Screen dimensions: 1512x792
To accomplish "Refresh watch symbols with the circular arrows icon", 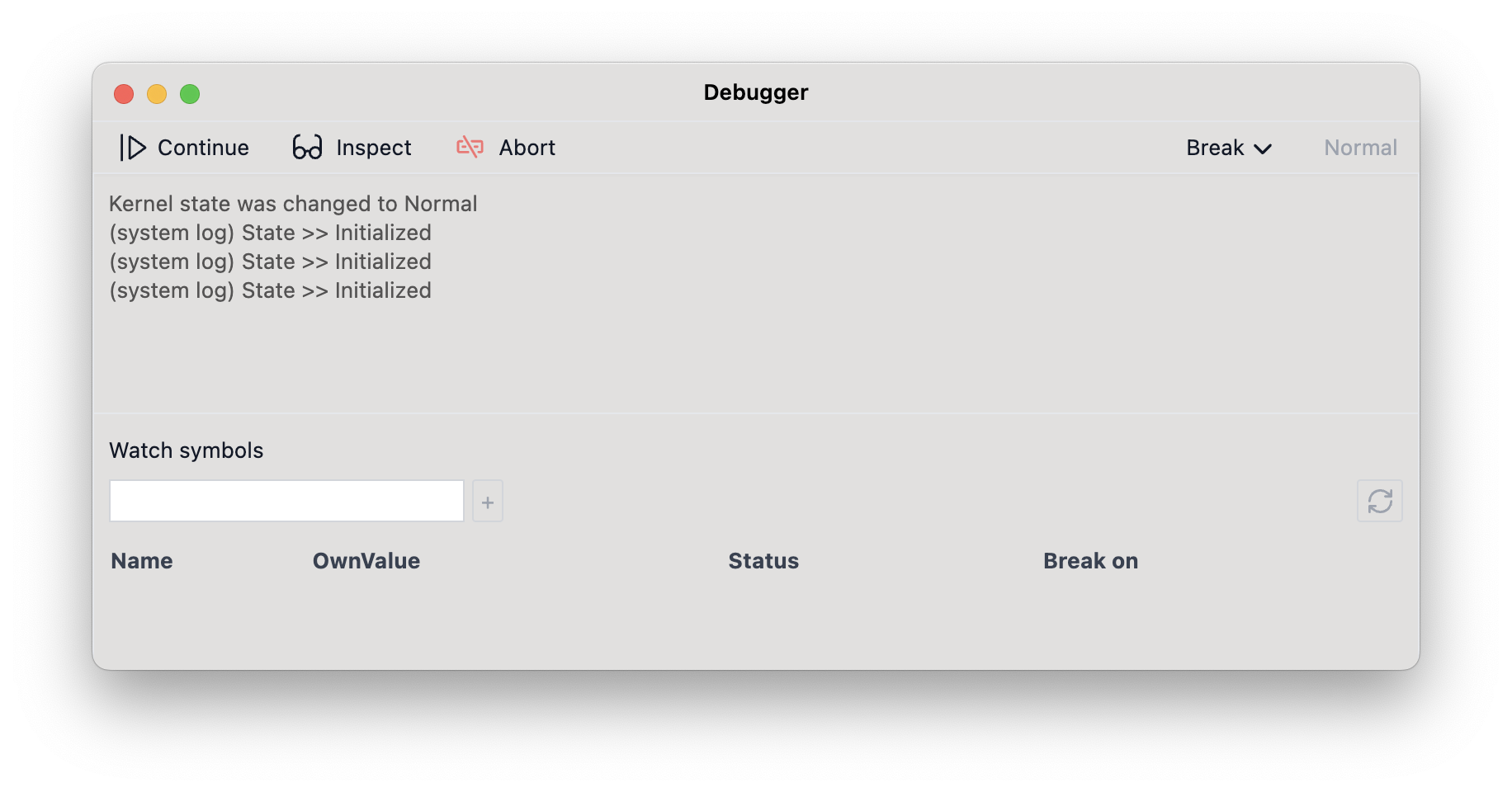I will (1379, 502).
